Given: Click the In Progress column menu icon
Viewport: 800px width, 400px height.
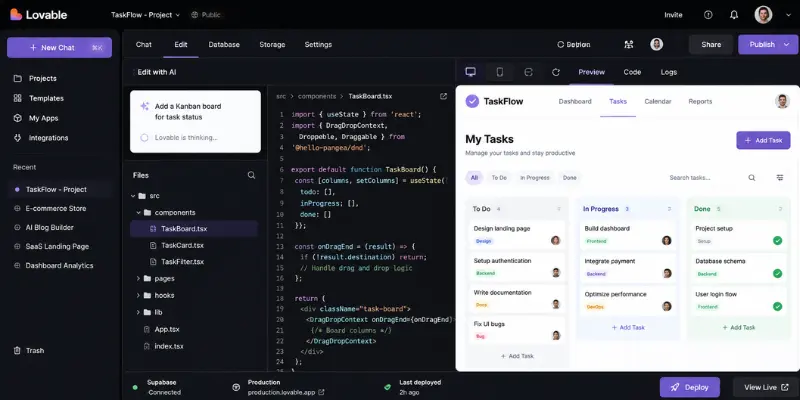Looking at the screenshot, I should [x=669, y=209].
